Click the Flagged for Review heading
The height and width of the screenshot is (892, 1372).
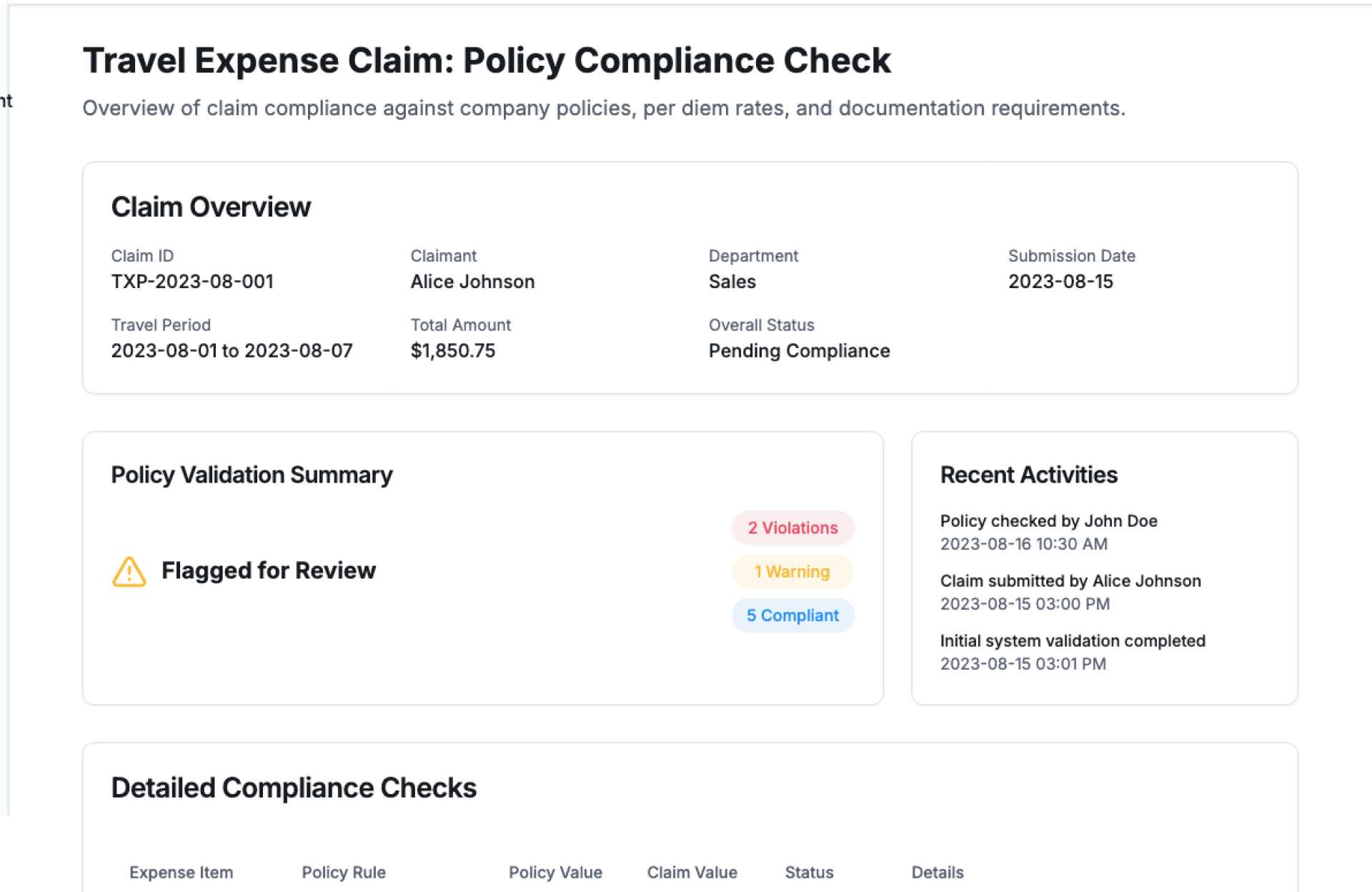pos(268,570)
